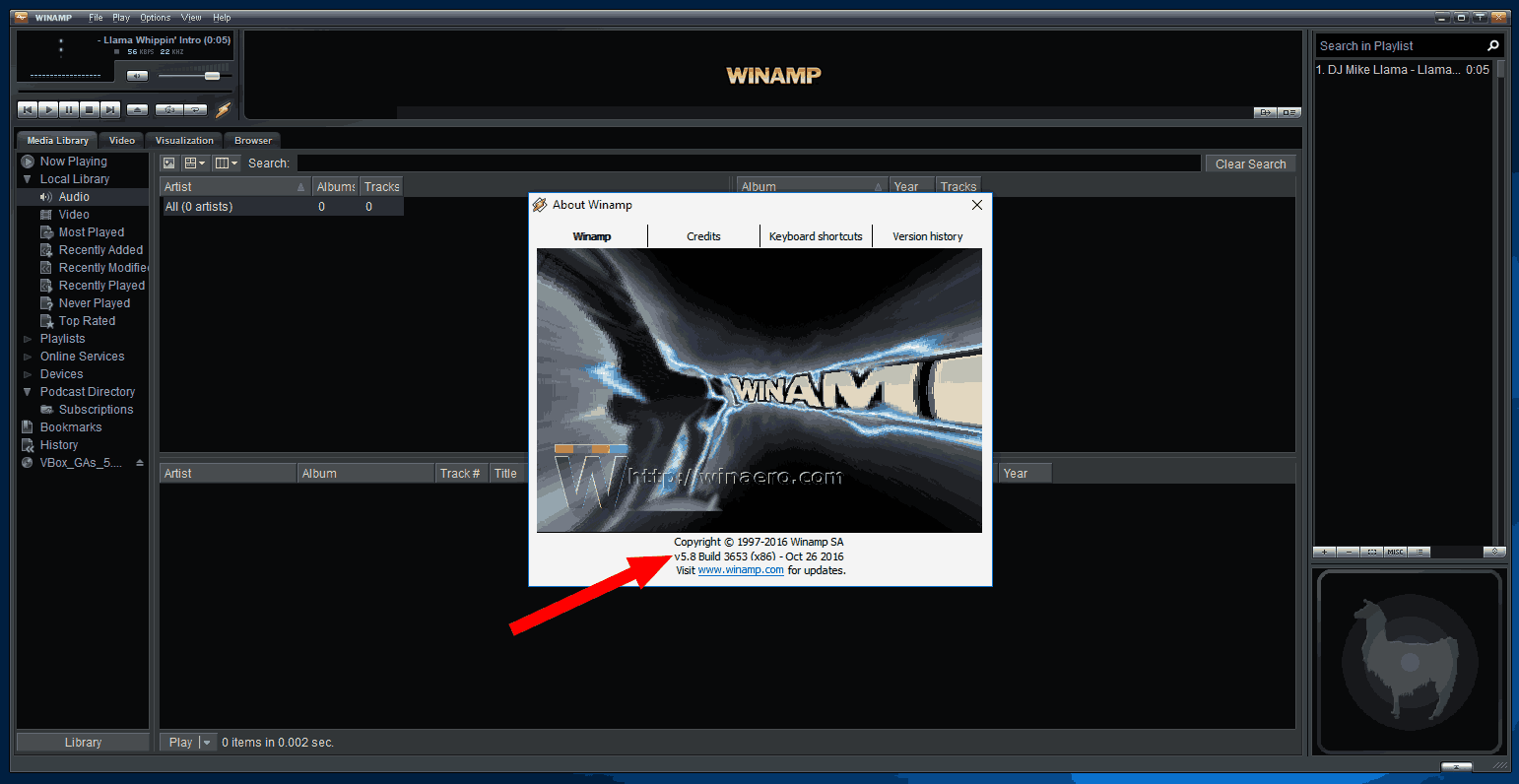Image resolution: width=1519 pixels, height=784 pixels.
Task: Click the Winamp main menu icon in title bar
Action: click(x=21, y=17)
